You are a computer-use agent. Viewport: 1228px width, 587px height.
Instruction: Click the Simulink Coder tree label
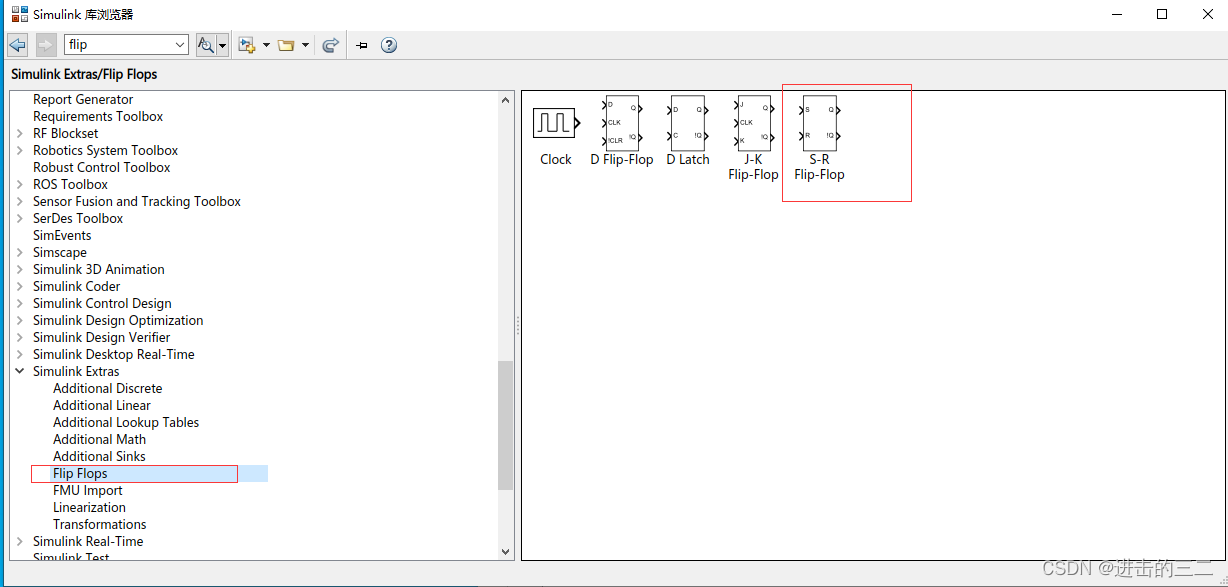[x=77, y=286]
